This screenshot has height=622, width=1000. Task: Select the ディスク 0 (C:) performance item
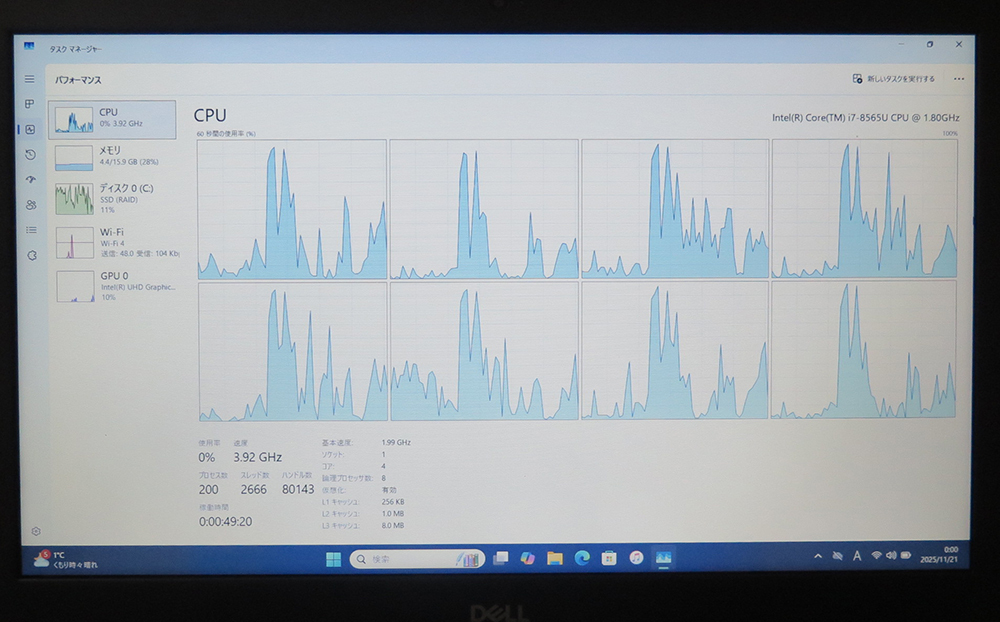[115, 198]
